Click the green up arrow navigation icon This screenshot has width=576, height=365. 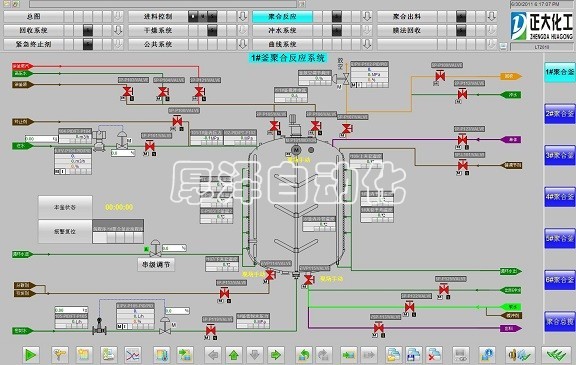point(234,355)
